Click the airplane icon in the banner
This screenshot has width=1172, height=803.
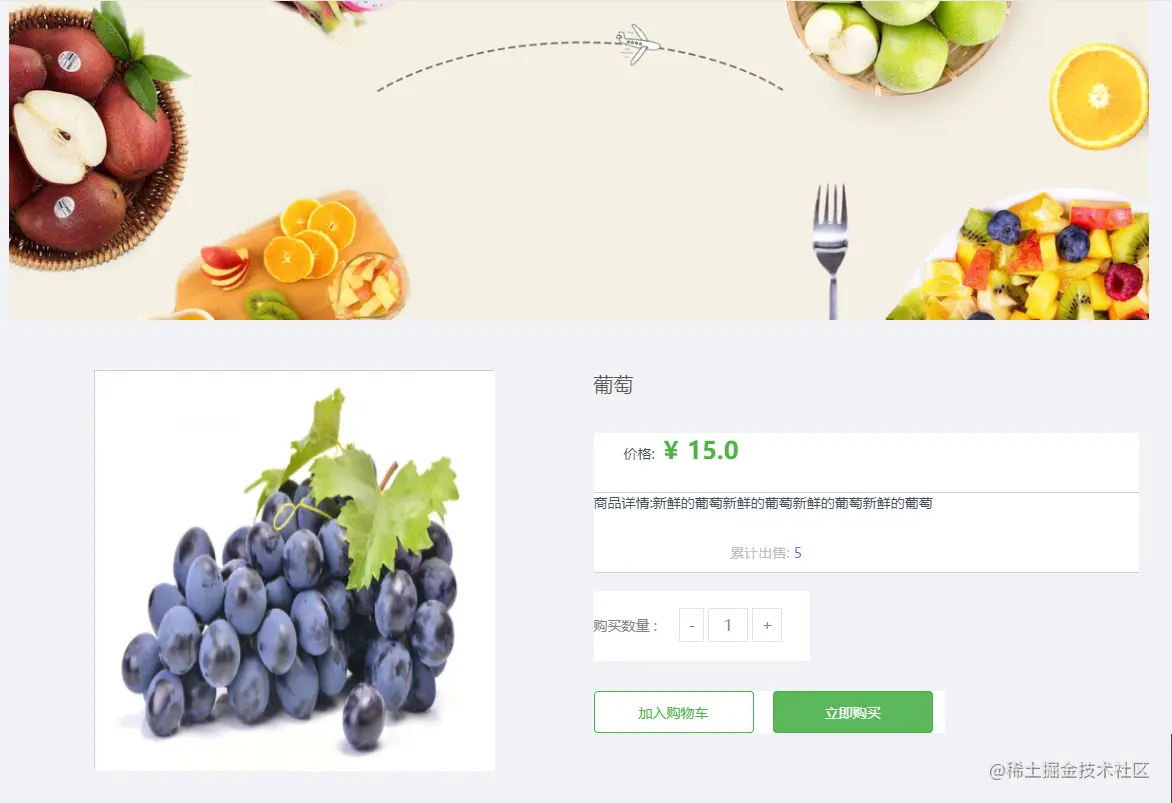click(639, 44)
